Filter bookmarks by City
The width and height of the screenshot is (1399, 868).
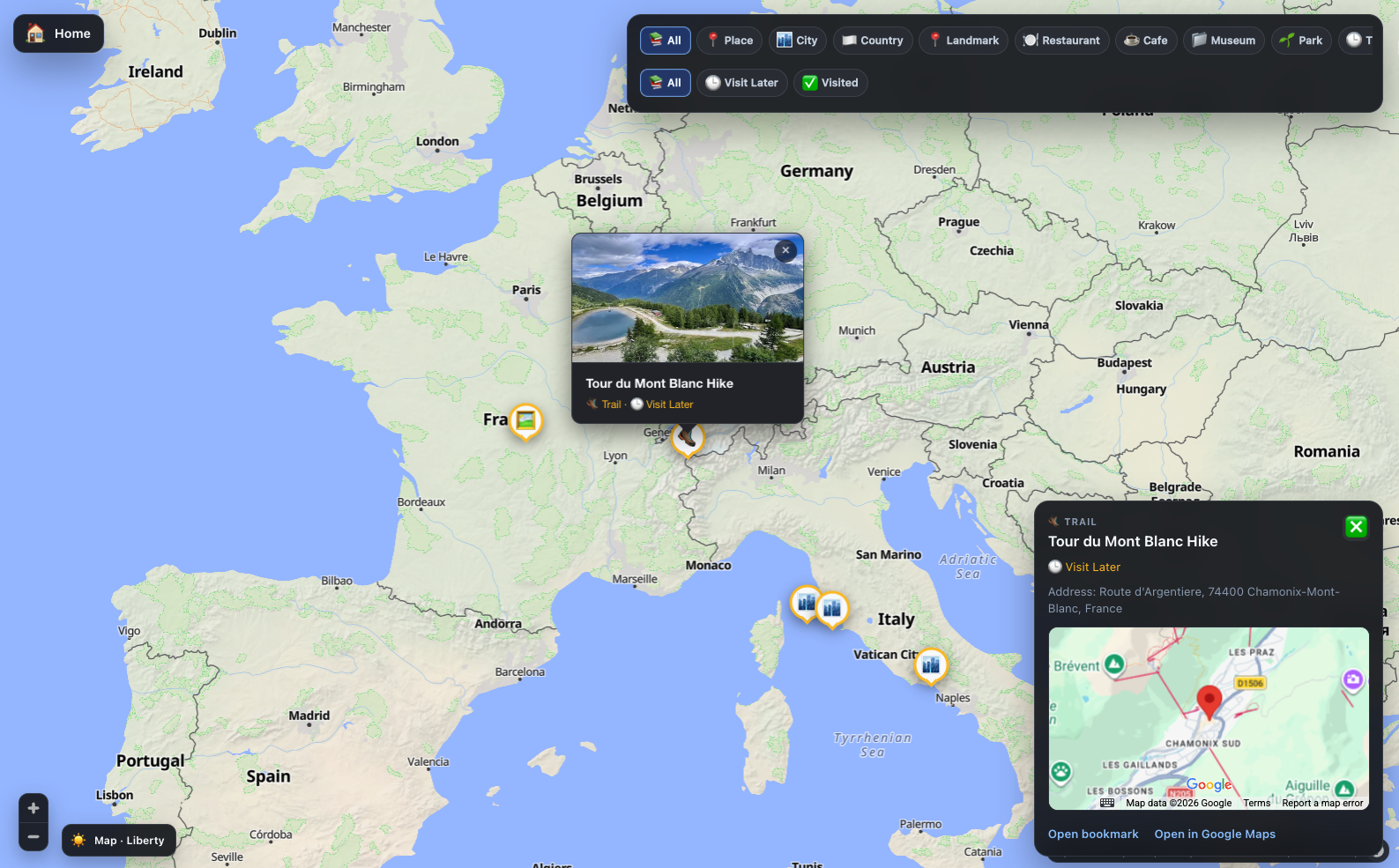click(x=797, y=41)
